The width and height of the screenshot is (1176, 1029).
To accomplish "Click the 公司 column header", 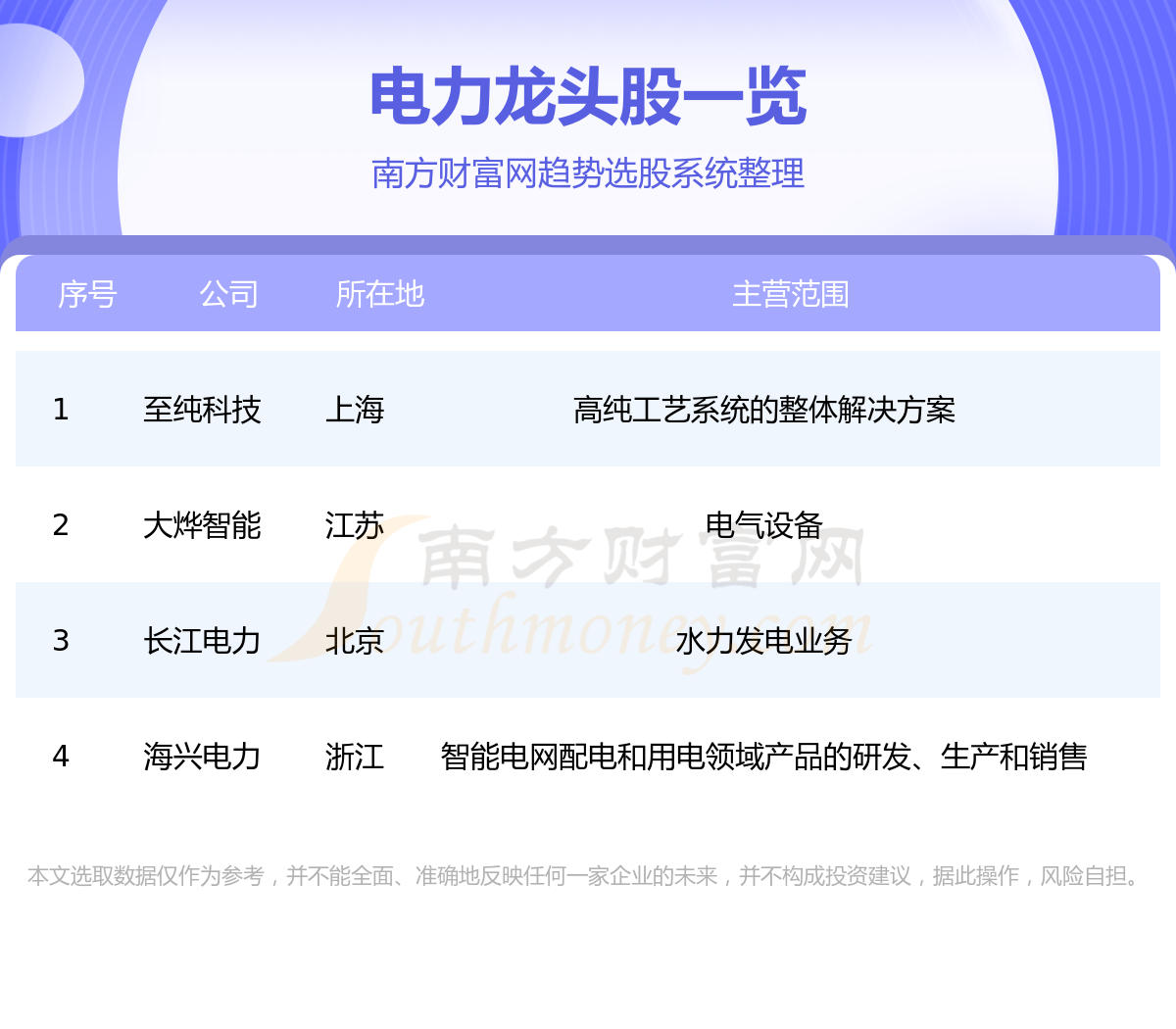I will [228, 294].
